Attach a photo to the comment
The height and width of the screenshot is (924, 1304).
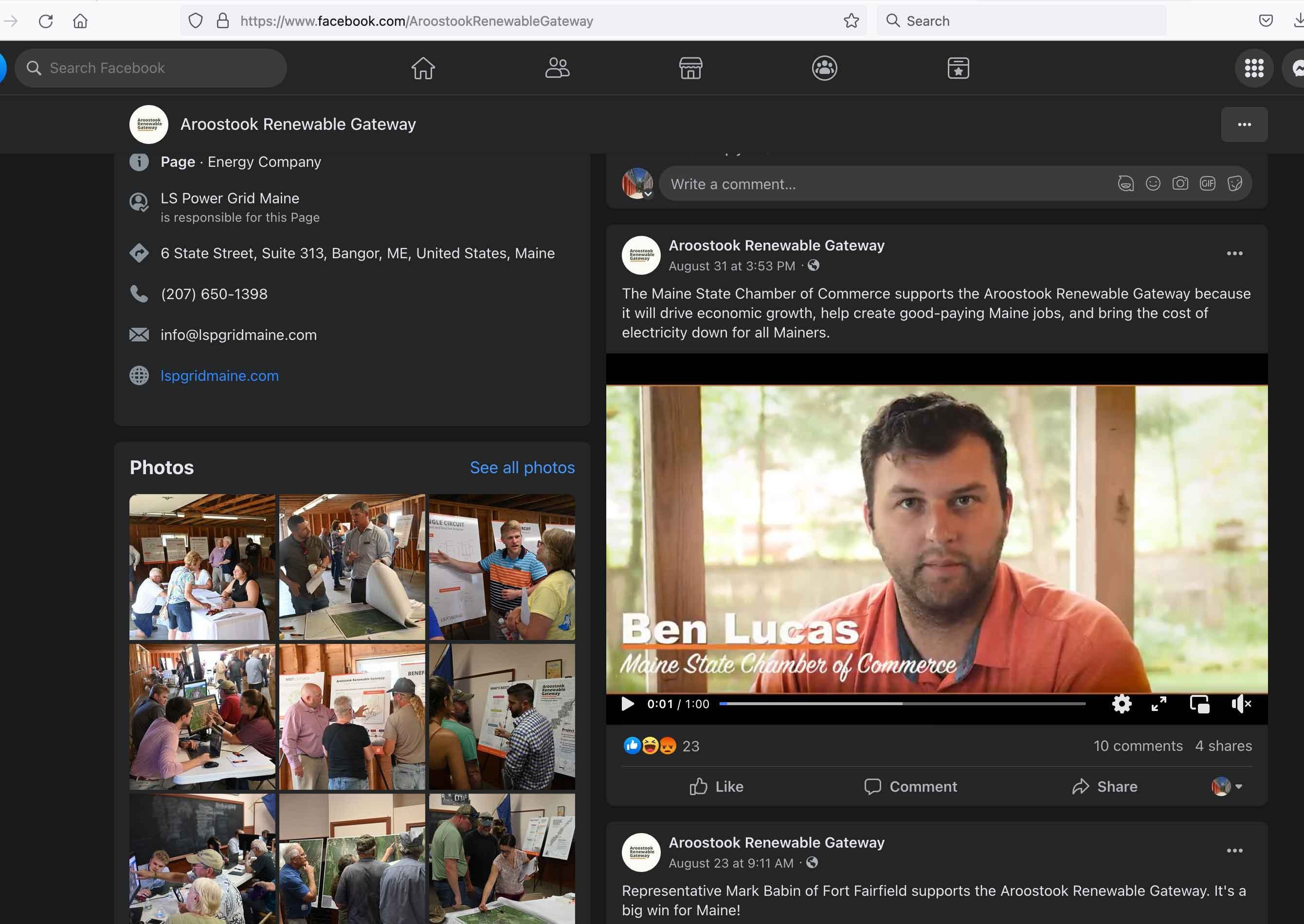click(1180, 183)
